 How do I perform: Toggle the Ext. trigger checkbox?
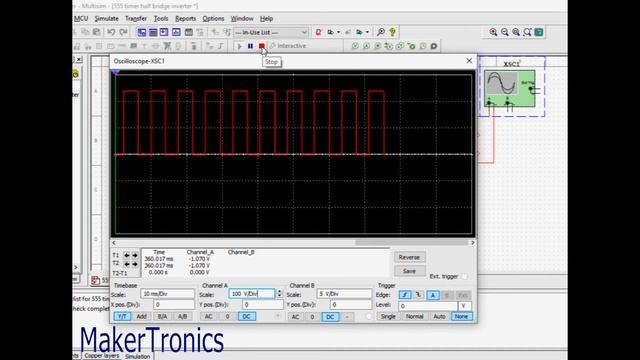(464, 276)
